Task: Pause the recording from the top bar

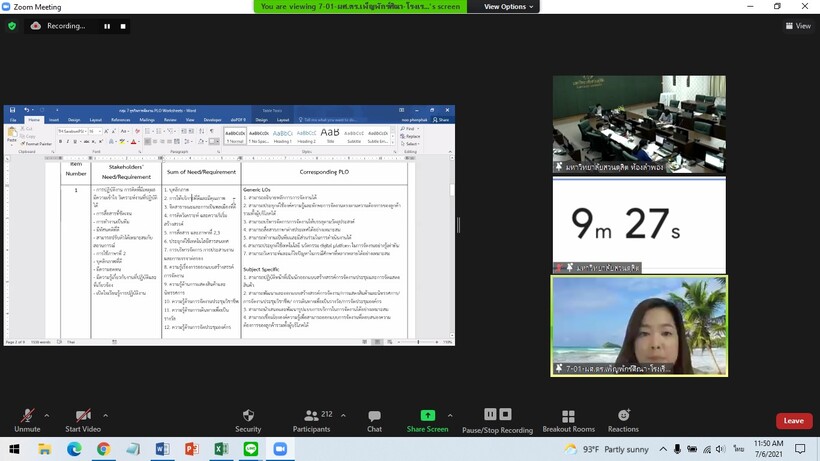Action: [107, 26]
